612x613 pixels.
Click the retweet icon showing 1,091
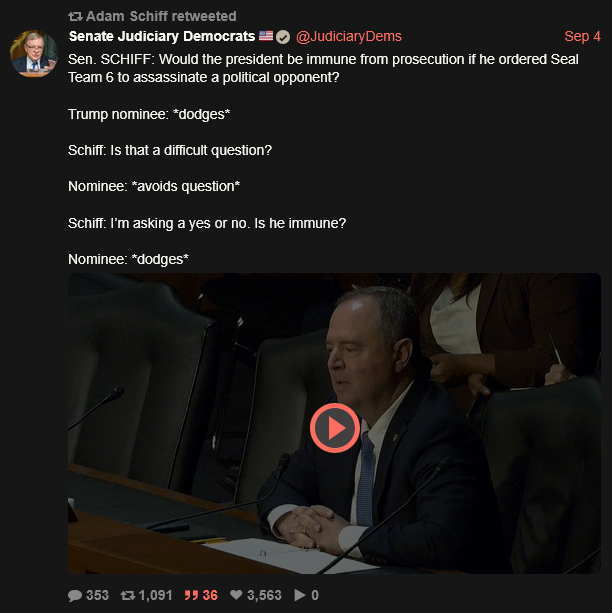pos(128,595)
